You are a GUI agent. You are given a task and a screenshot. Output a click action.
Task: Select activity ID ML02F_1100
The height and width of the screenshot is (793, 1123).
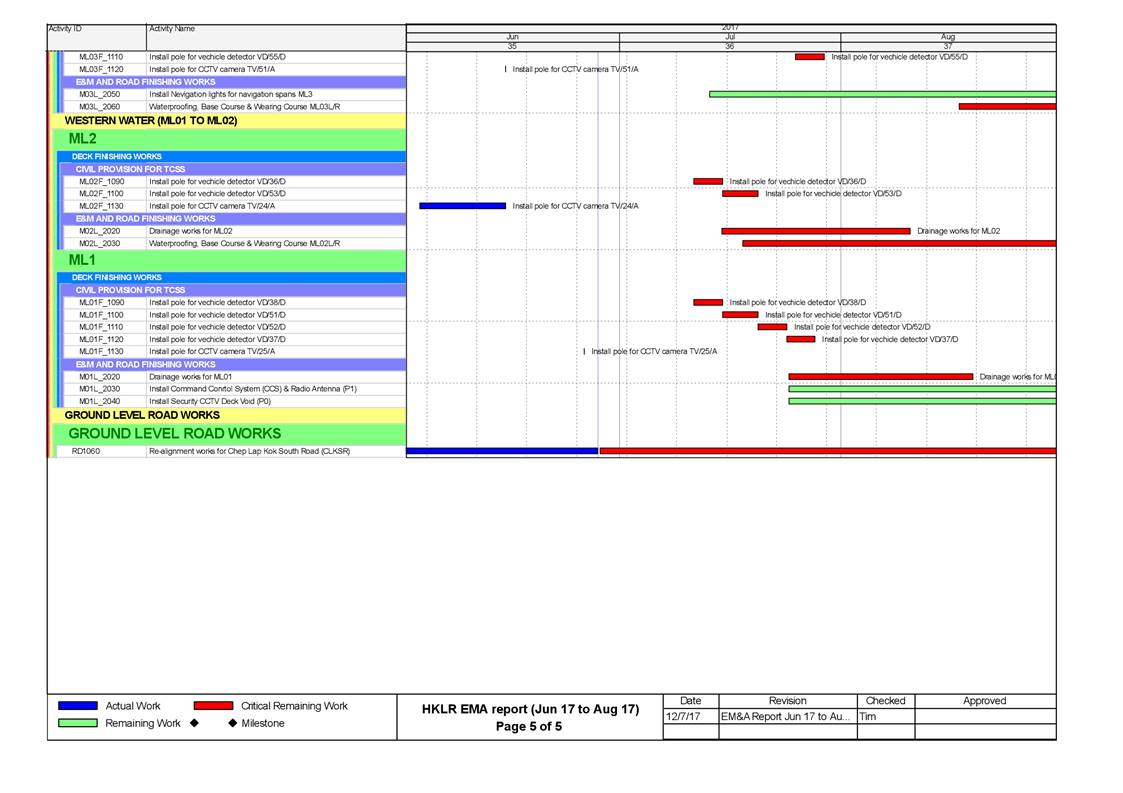point(101,193)
